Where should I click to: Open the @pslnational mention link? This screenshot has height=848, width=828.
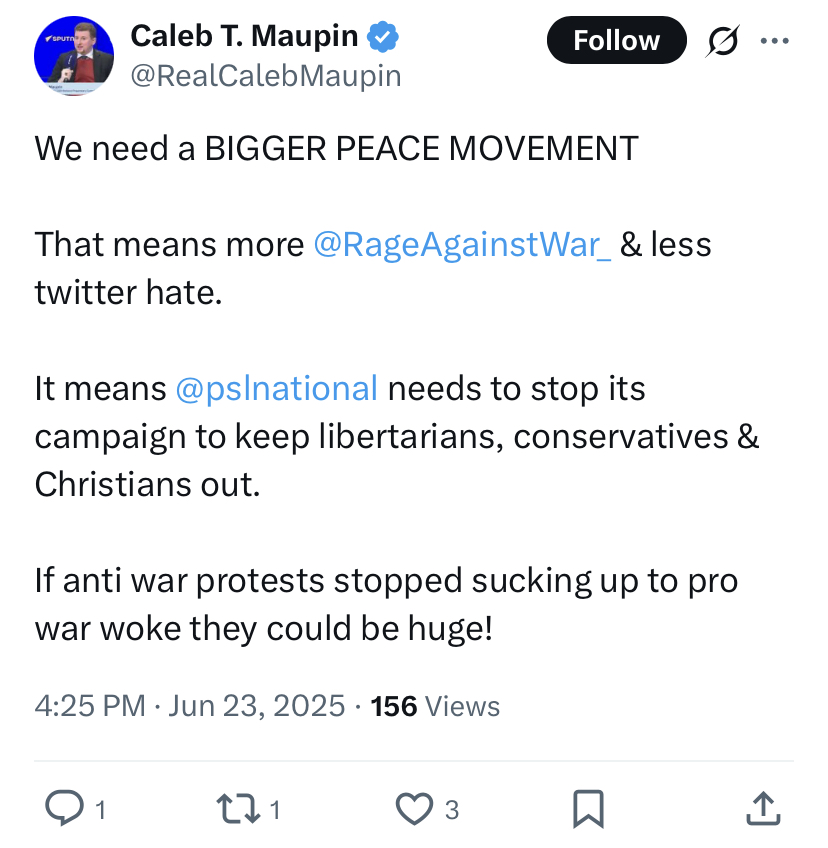coord(276,389)
